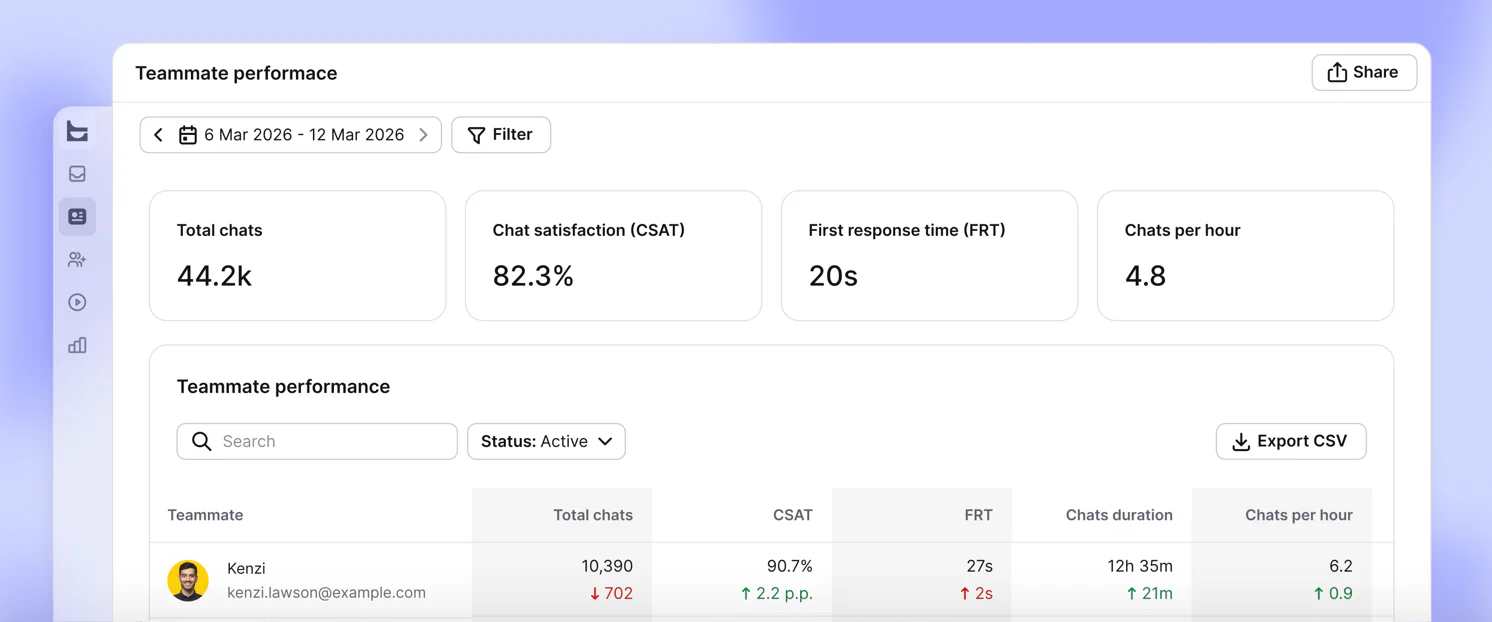The image size is (1492, 622).
Task: Click the Export CSV button
Action: click(x=1291, y=442)
